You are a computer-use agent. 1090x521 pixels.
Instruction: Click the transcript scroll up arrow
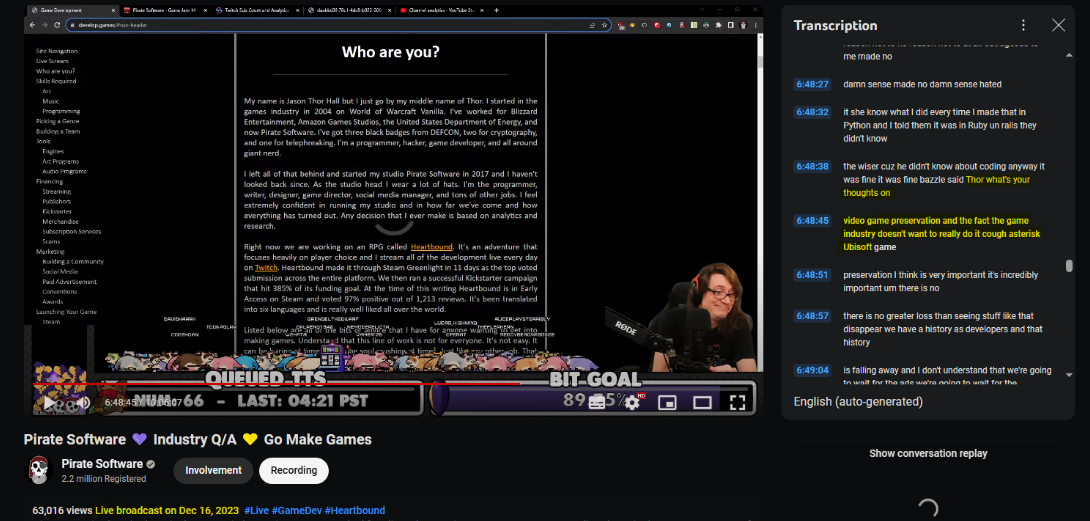click(1069, 56)
